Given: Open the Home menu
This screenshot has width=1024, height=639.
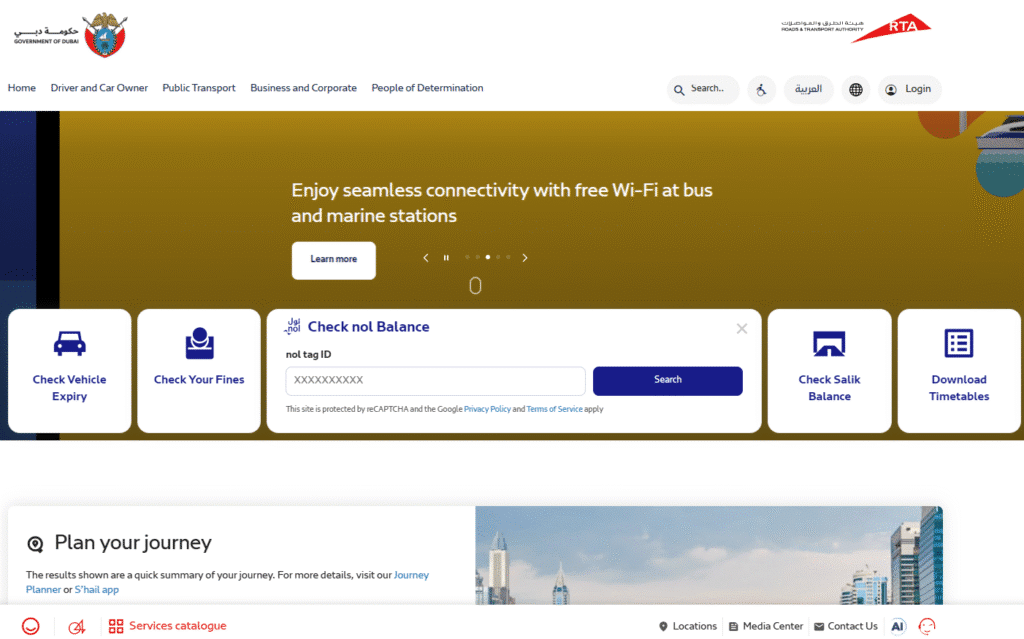Looking at the screenshot, I should pos(22,88).
